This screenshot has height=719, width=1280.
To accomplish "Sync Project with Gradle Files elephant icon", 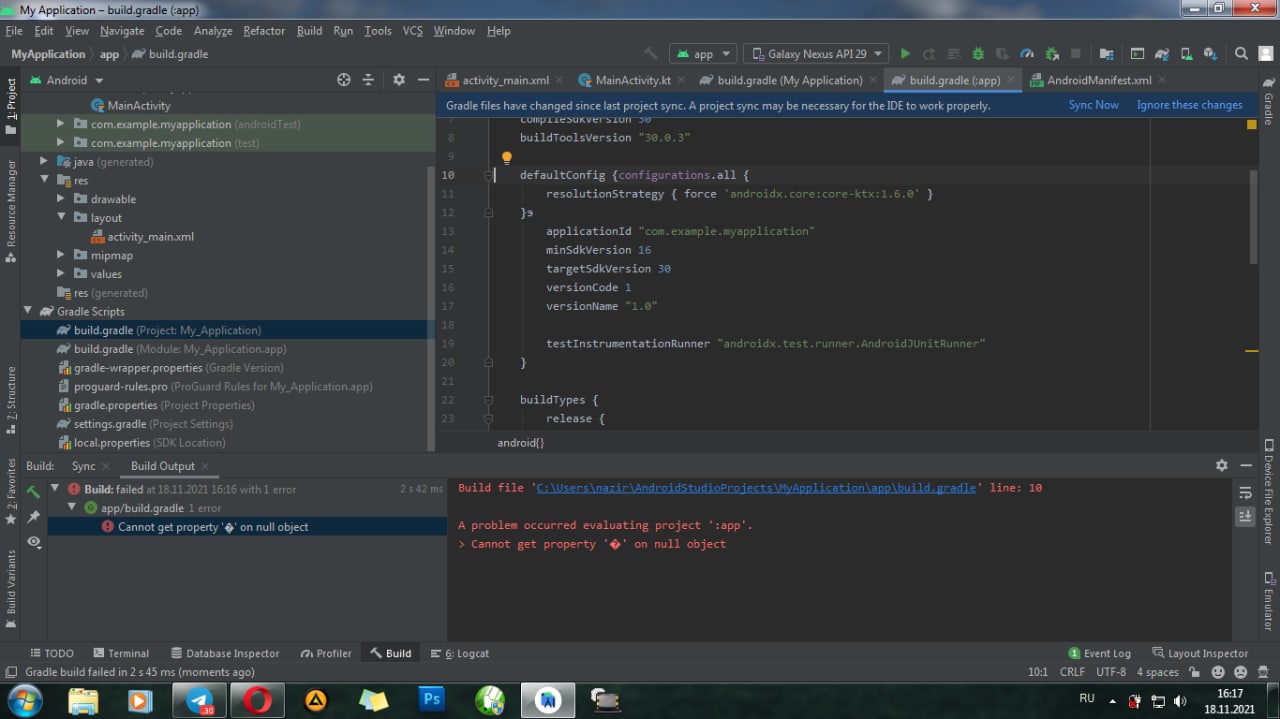I will (1162, 54).
